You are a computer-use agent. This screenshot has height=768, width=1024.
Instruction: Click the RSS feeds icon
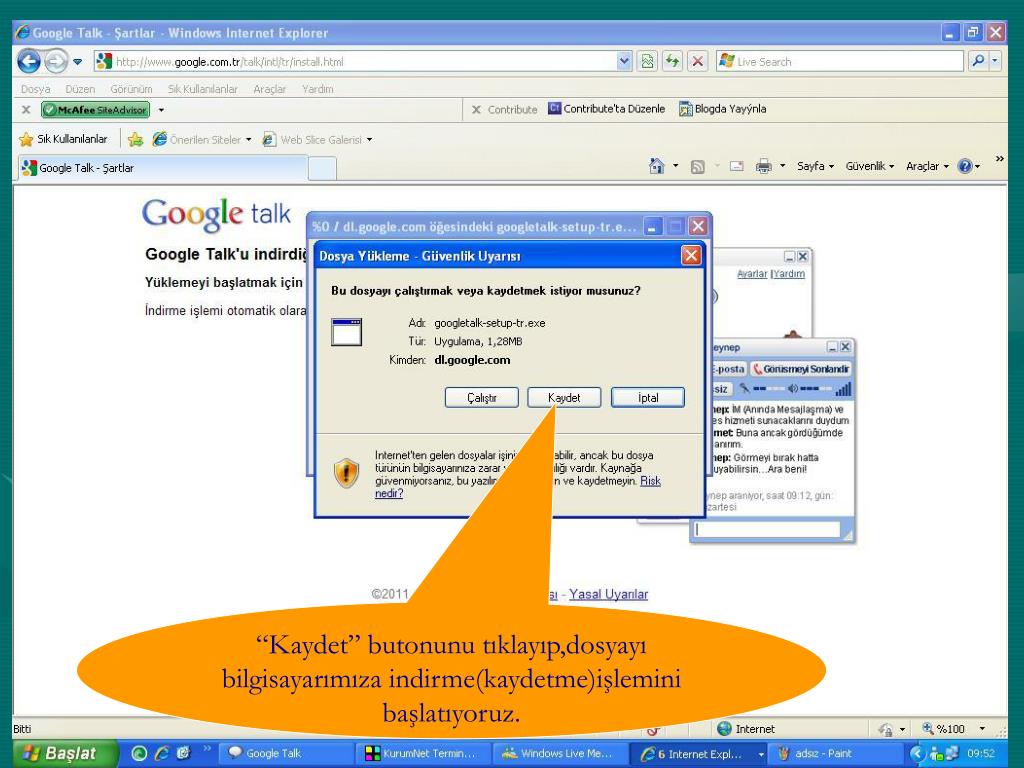click(697, 167)
